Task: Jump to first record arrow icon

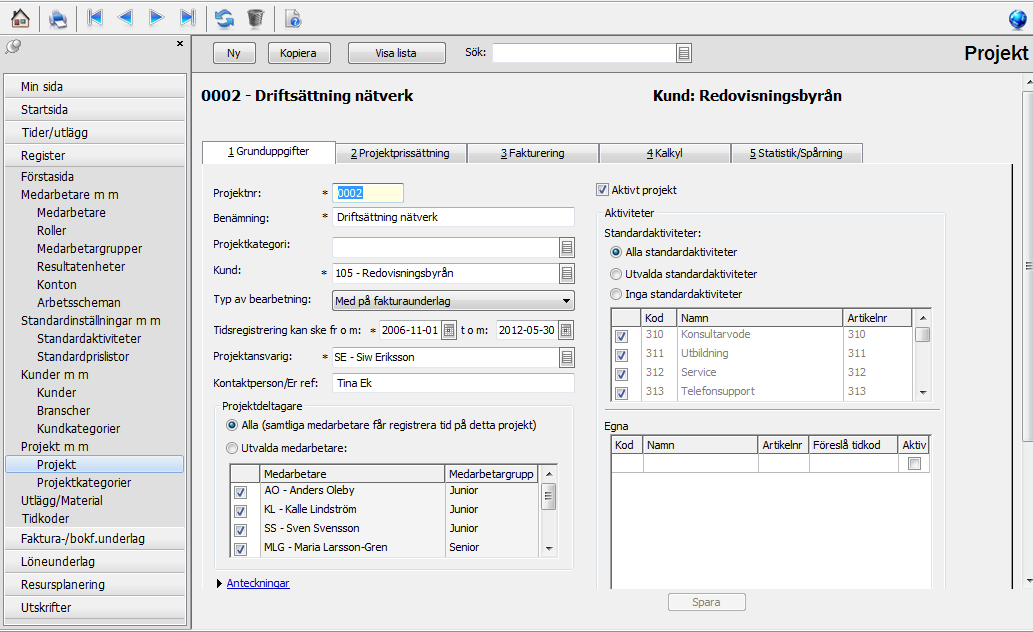Action: coord(95,18)
